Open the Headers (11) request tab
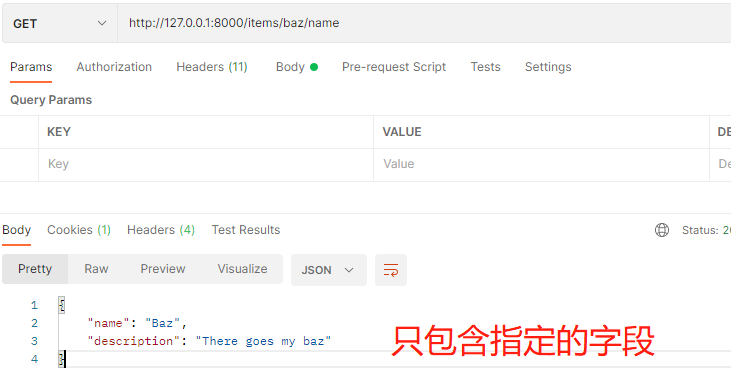 212,67
